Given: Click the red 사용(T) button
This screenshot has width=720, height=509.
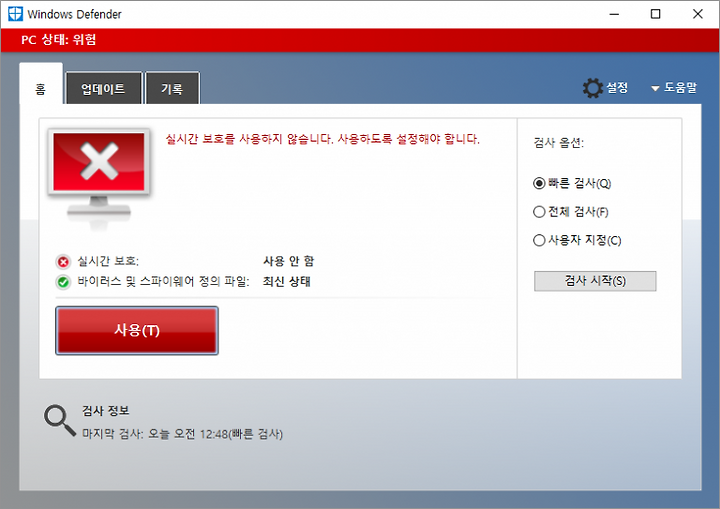Looking at the screenshot, I should coord(137,330).
